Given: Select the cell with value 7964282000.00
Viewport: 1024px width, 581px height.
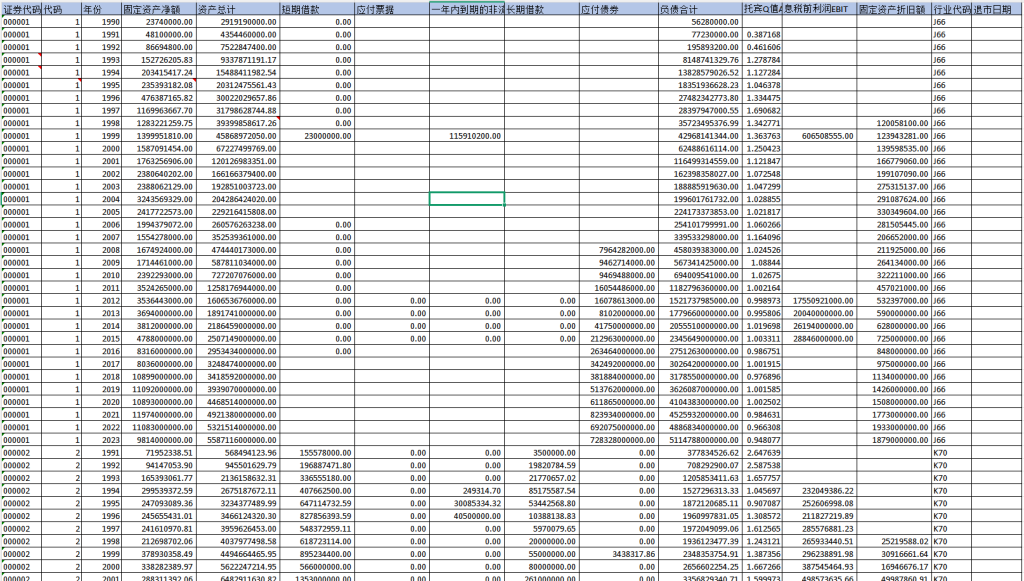Looking at the screenshot, I should point(618,276).
